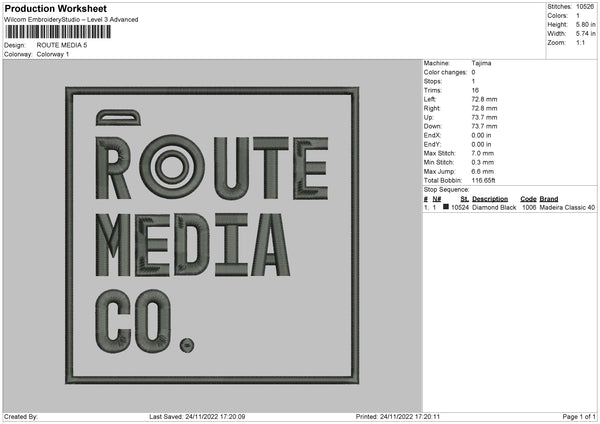Click the Madeira Classic 40 brand
The height and width of the screenshot is (424, 600).
tap(567, 207)
